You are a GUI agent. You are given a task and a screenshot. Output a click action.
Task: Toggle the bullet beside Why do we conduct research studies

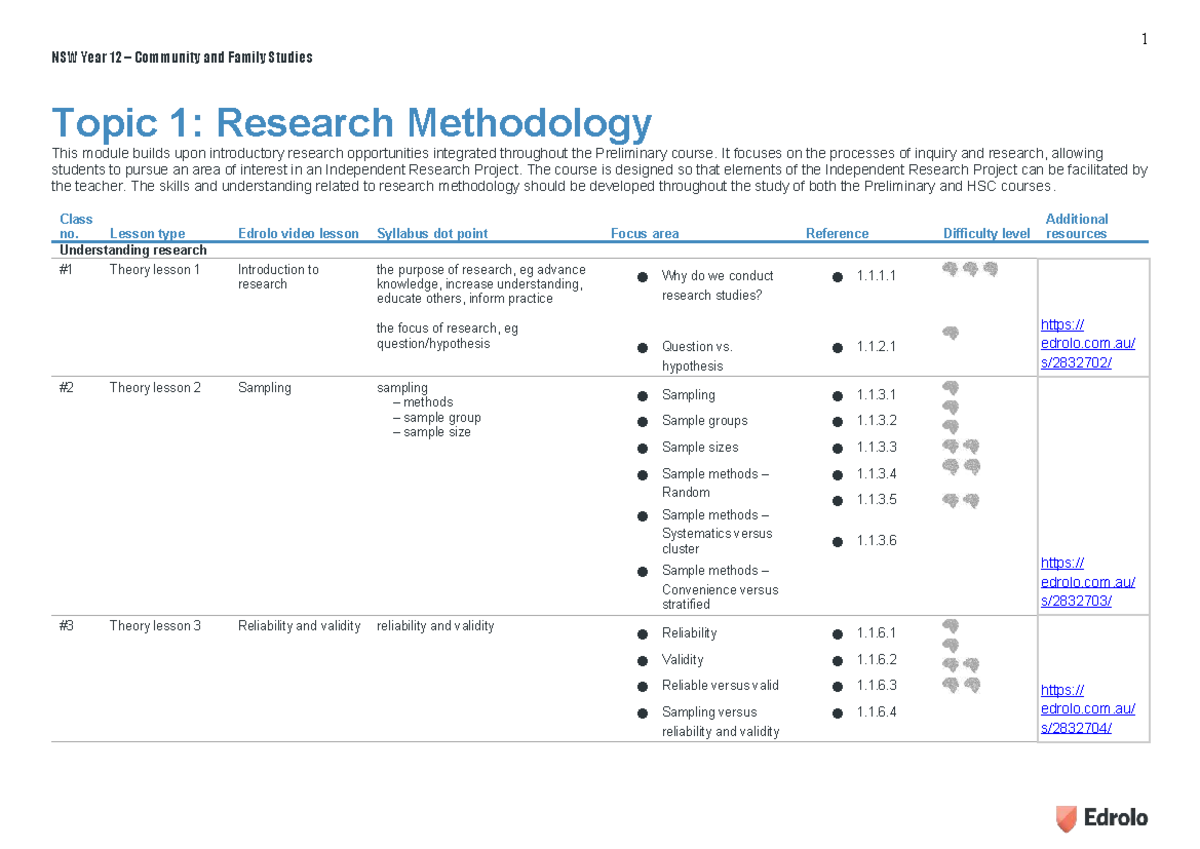pos(641,276)
